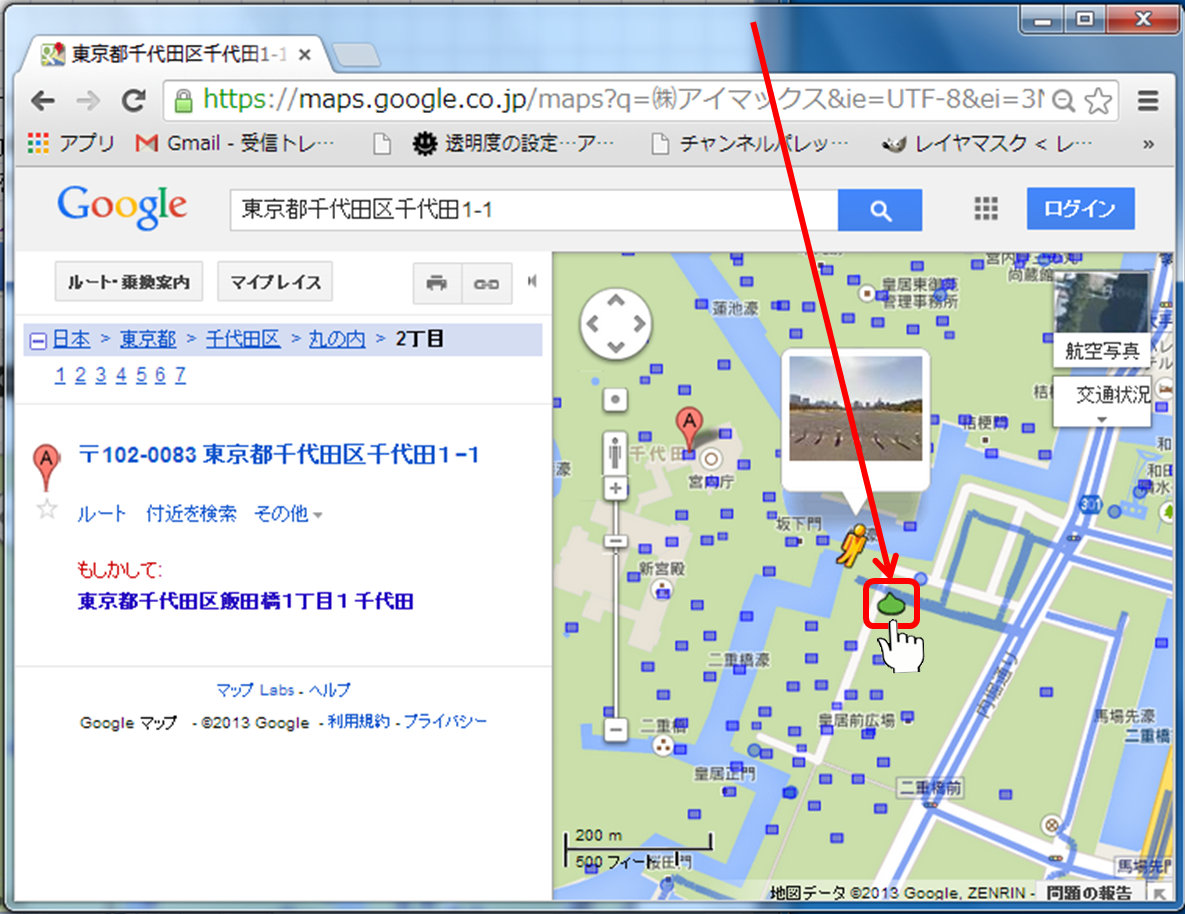Toggle the 航空写真 satellite view
Image resolution: width=1185 pixels, height=914 pixels.
pos(1102,351)
